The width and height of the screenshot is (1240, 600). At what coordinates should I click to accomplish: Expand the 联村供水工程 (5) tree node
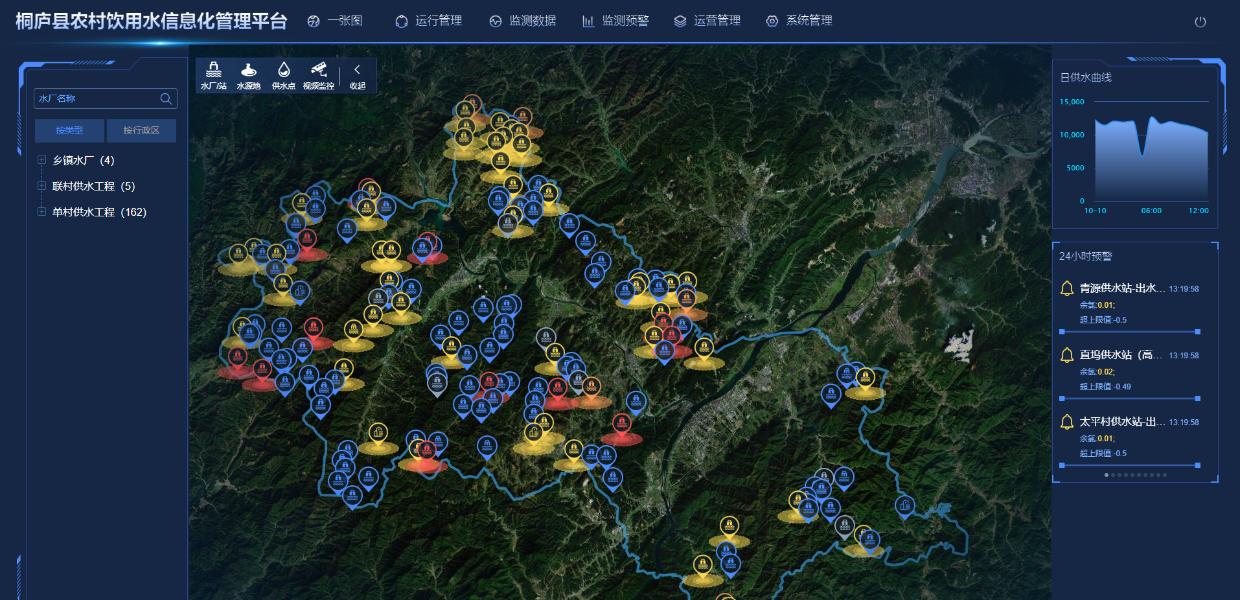42,186
